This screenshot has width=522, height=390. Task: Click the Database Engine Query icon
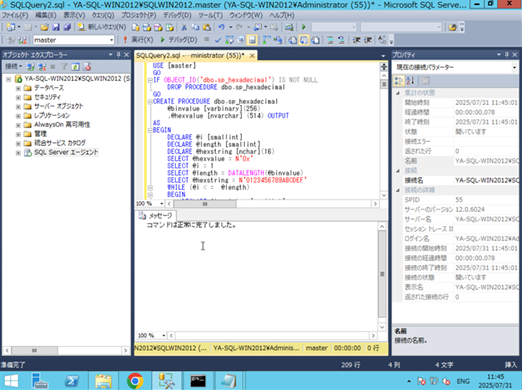coord(135,27)
